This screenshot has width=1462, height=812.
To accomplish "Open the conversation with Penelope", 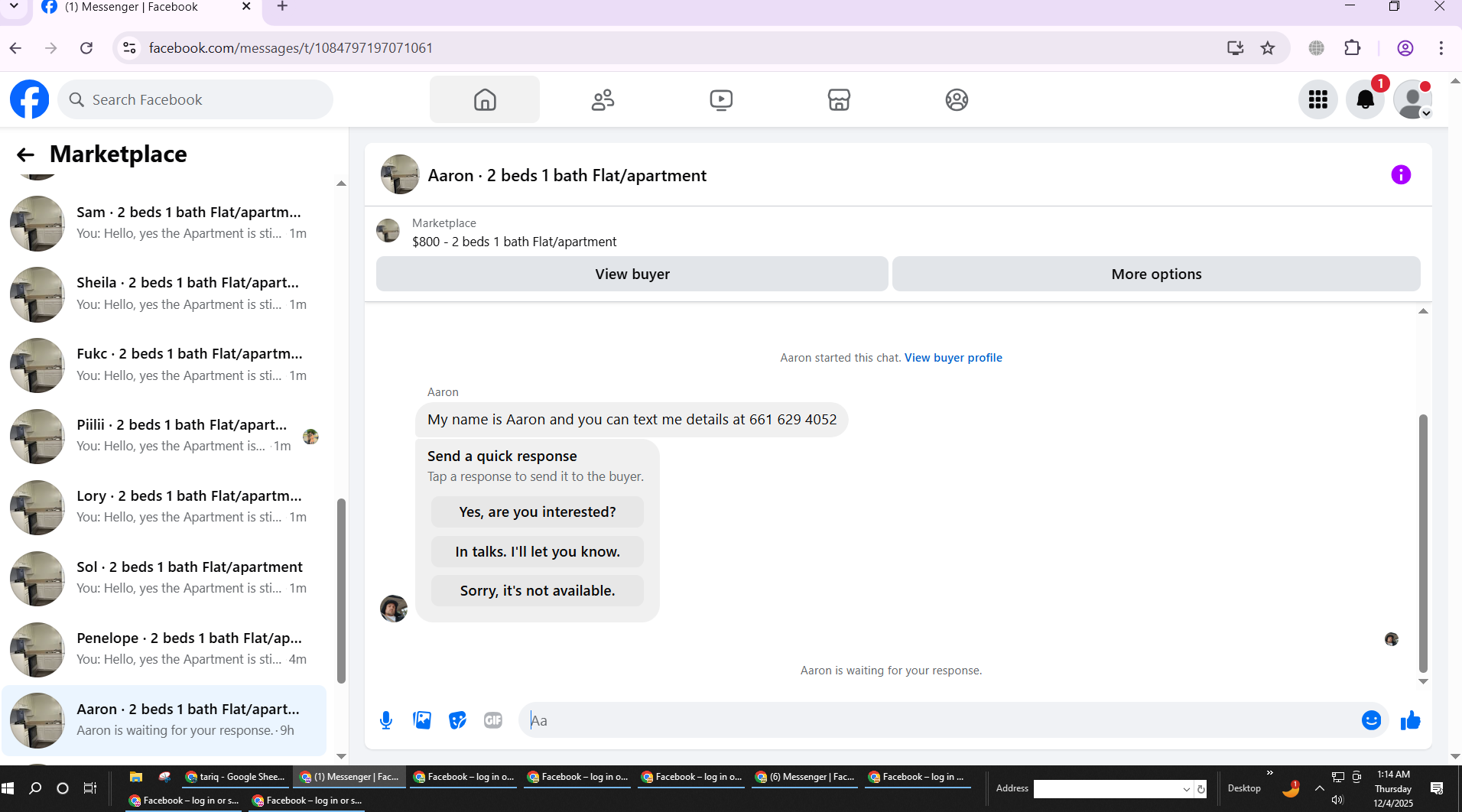I will click(164, 650).
